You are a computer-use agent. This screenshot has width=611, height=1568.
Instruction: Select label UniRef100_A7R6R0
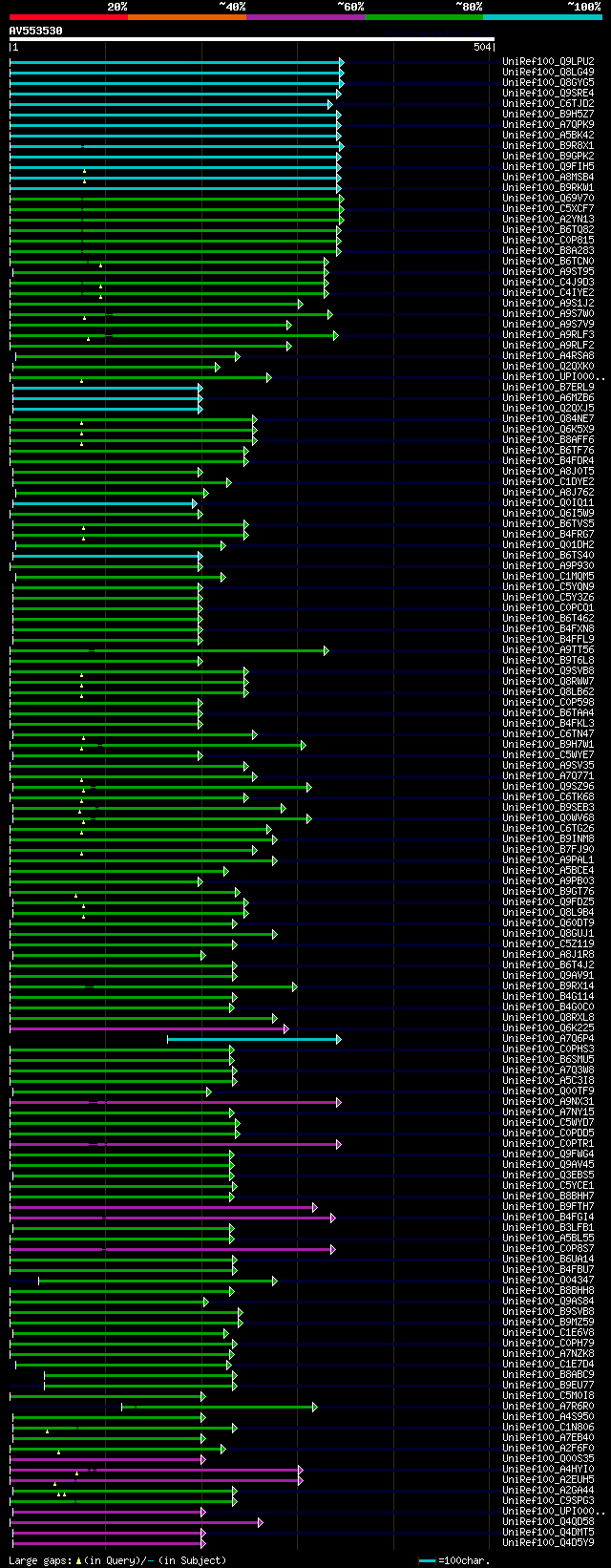548,1406
